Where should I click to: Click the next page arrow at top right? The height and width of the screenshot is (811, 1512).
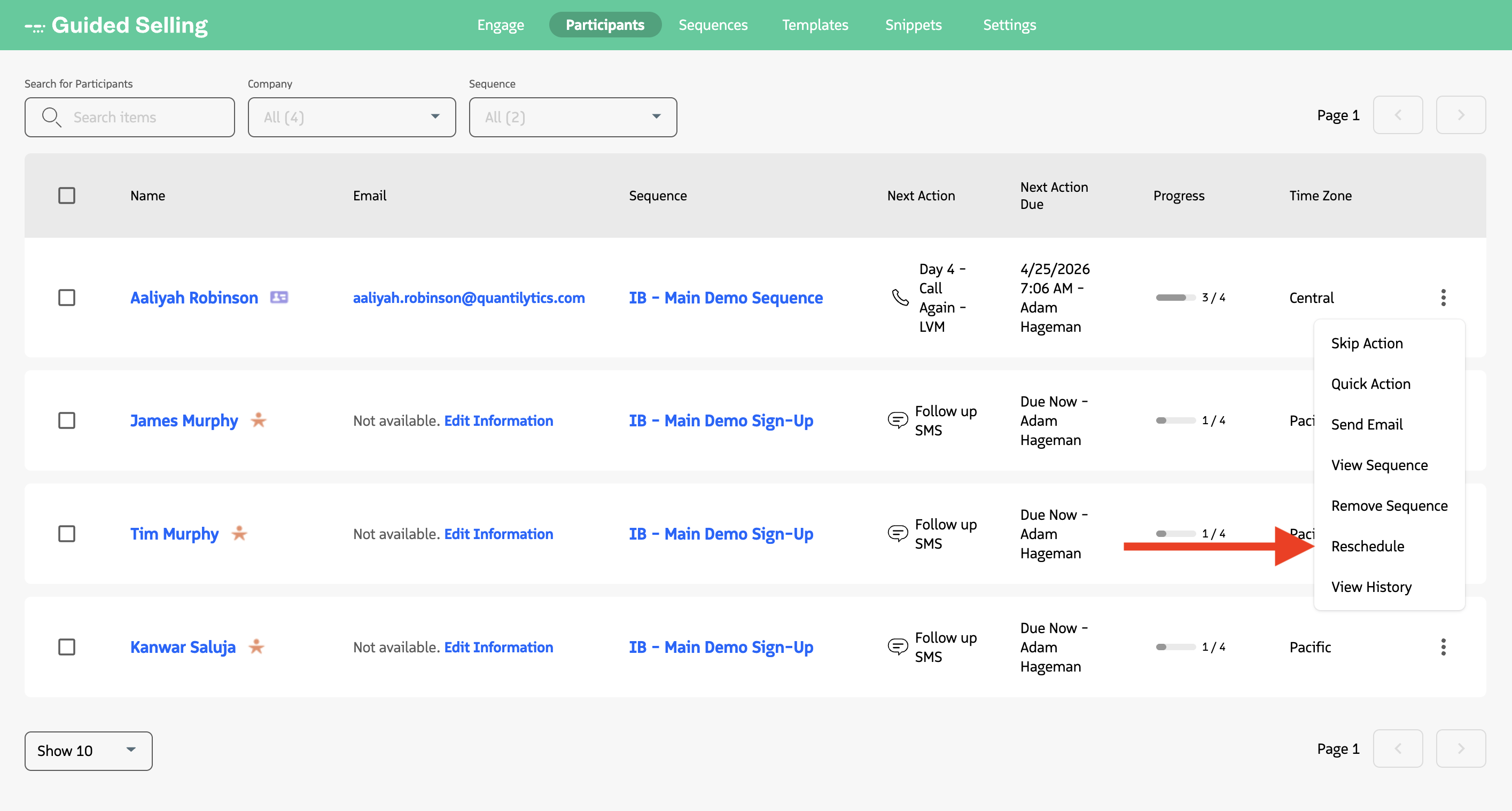point(1461,114)
